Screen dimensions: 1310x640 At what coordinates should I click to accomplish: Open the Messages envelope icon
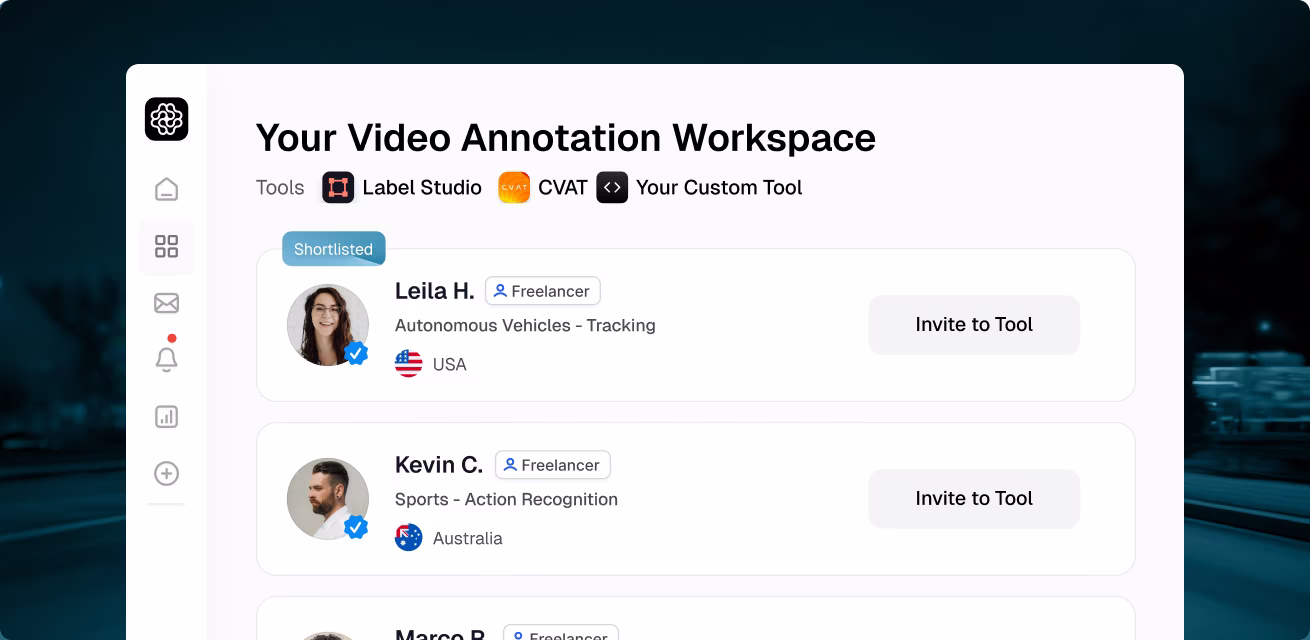[x=166, y=303]
